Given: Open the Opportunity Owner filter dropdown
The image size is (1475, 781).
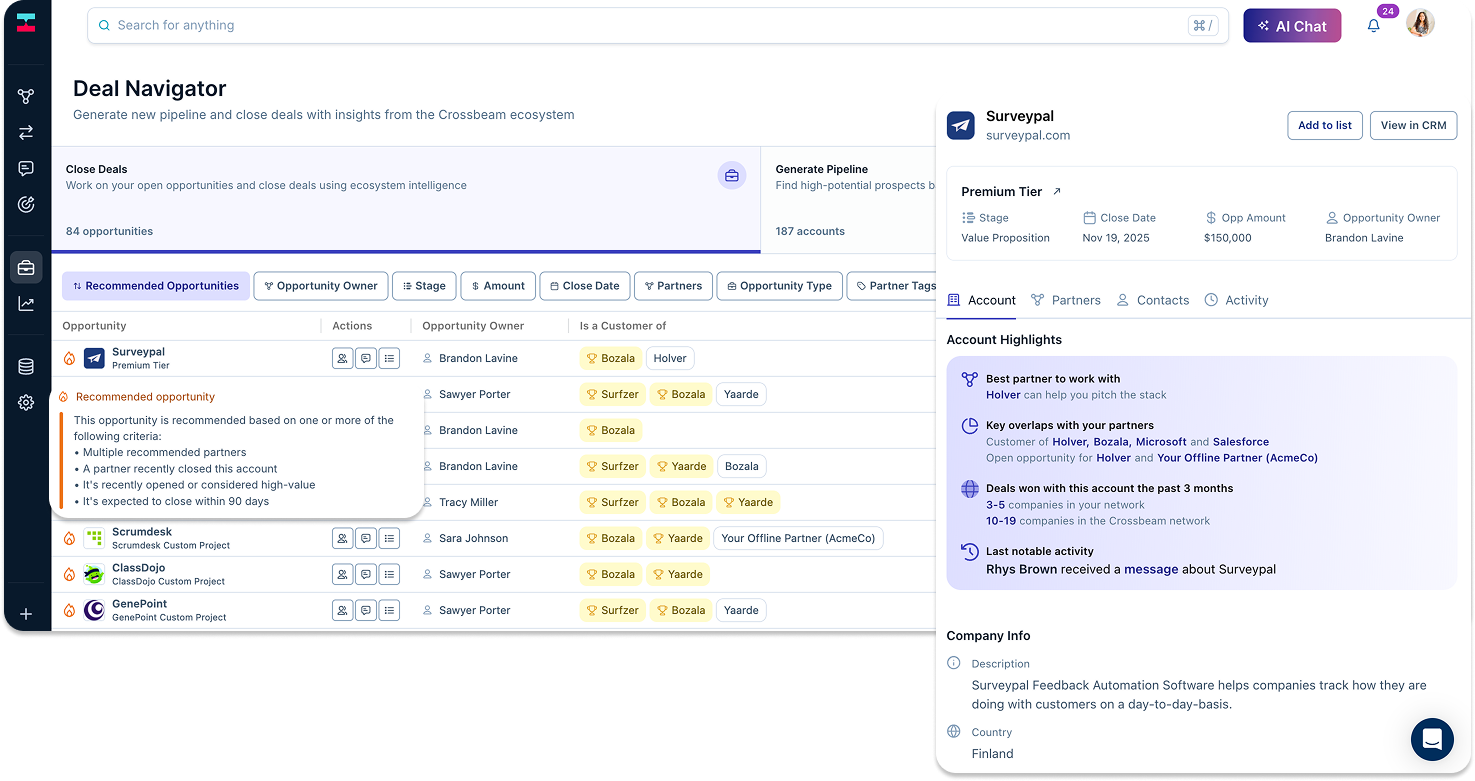Looking at the screenshot, I should click(320, 286).
